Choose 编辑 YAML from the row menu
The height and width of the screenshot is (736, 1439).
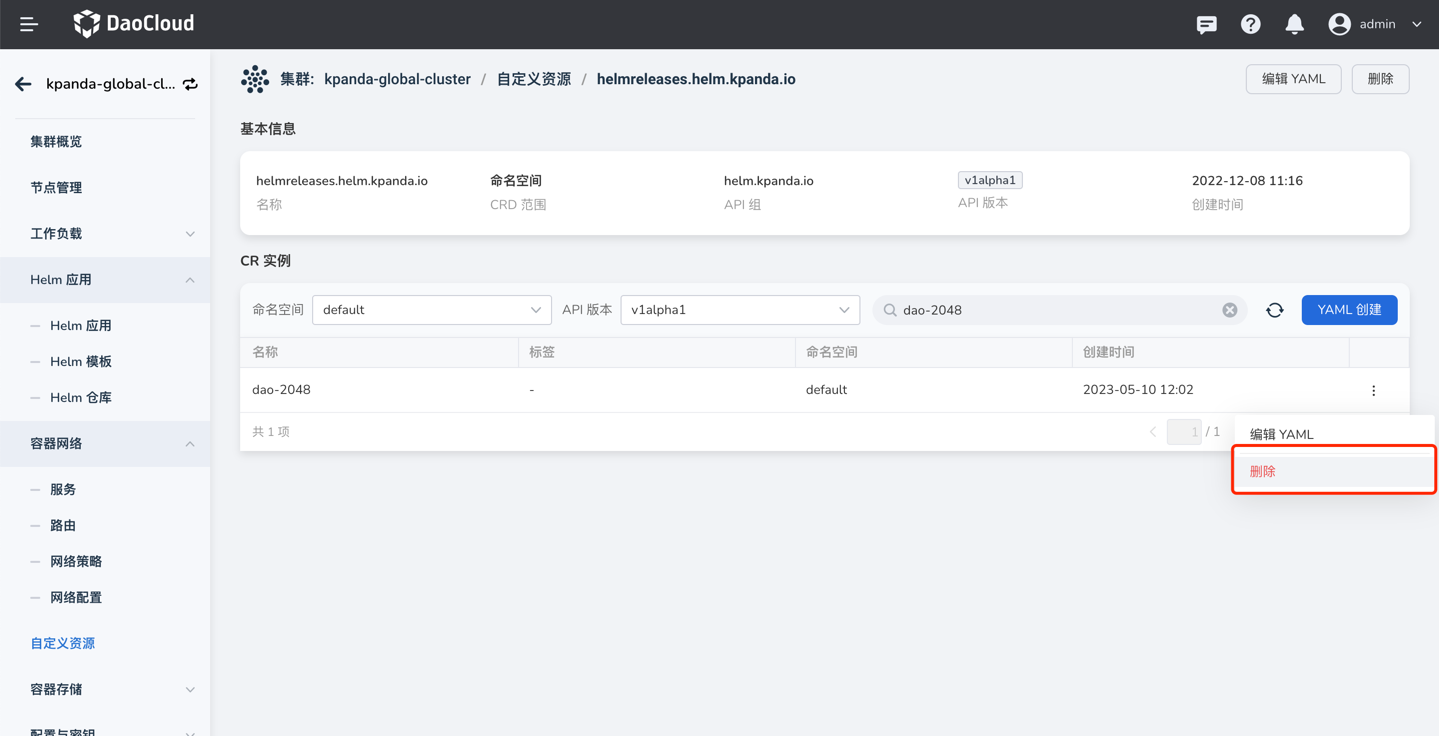point(1334,434)
